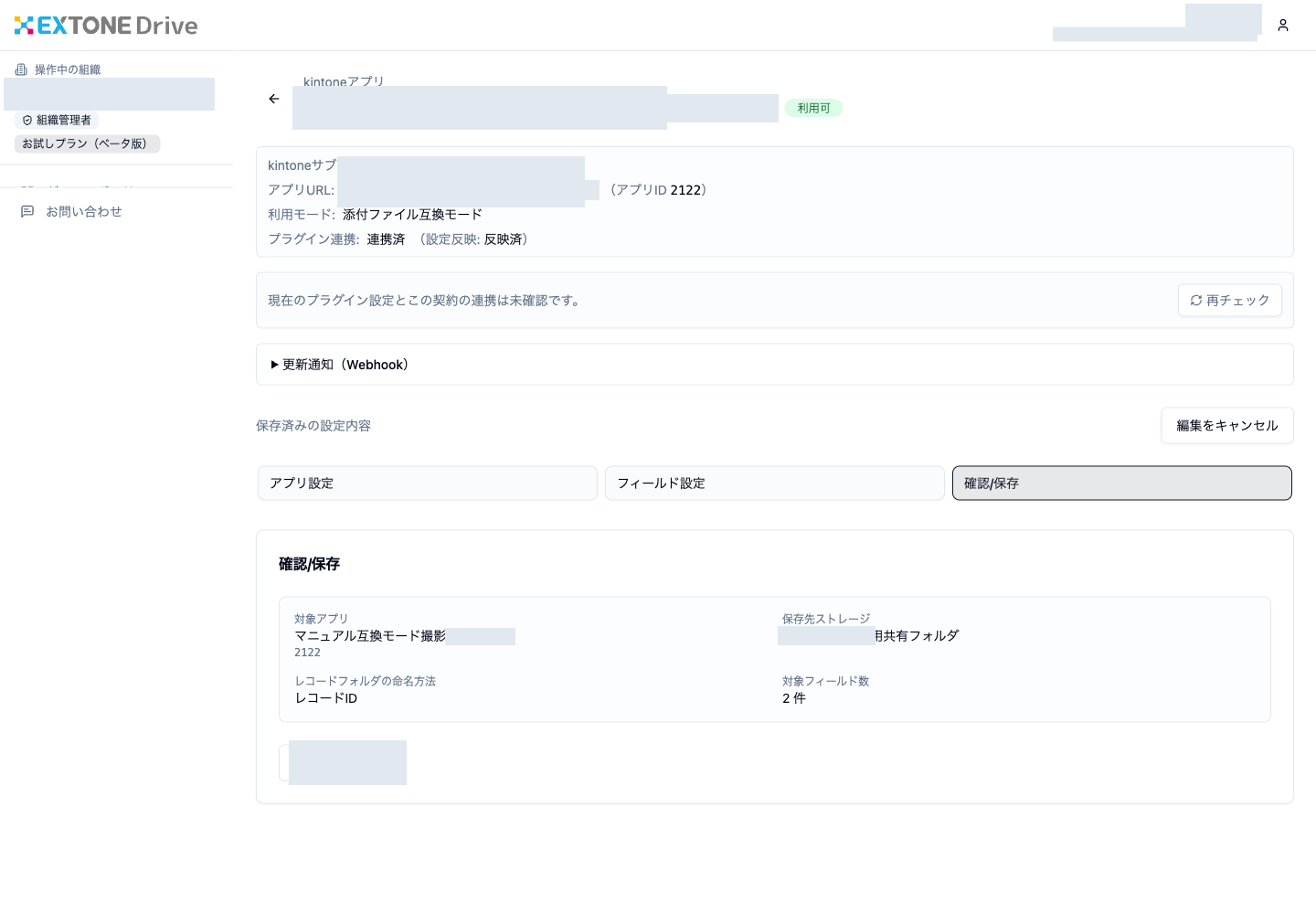Click the 現在のプラグイン設定 unconfirmed message
The image size is (1316, 914).
(x=426, y=301)
